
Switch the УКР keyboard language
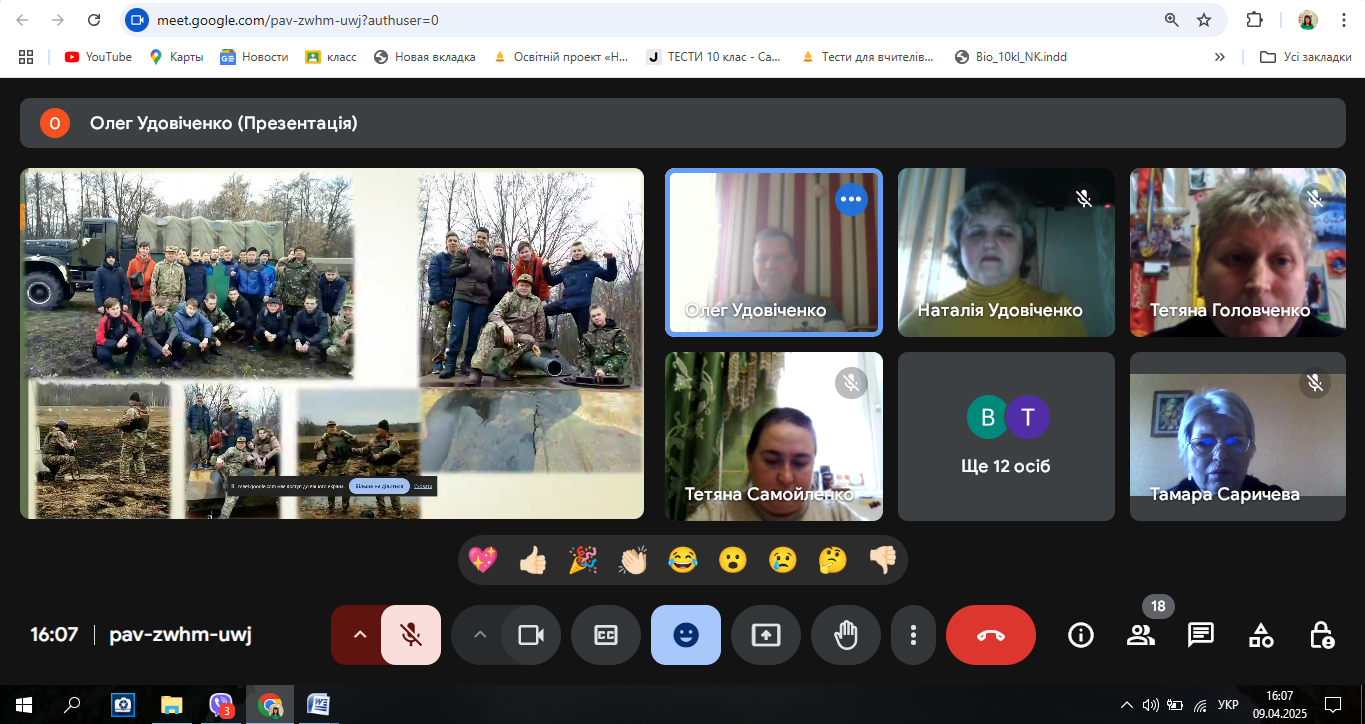(1228, 705)
